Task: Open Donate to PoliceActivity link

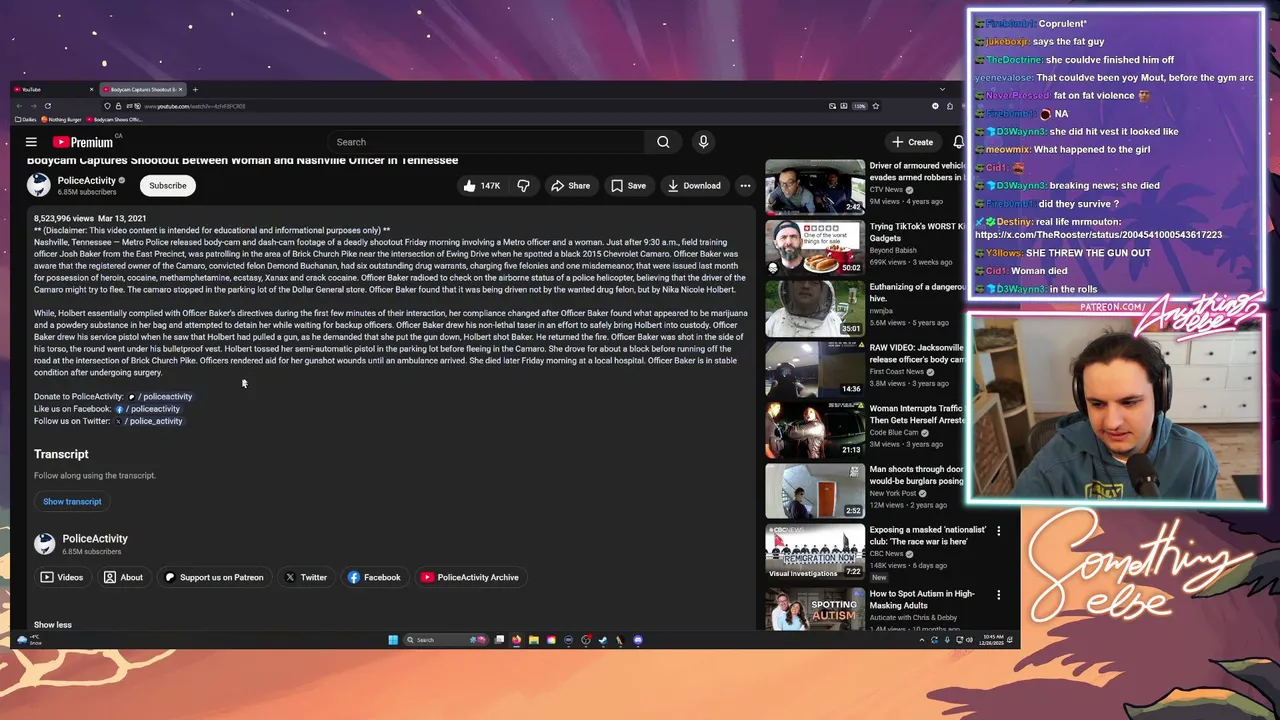Action: point(160,397)
